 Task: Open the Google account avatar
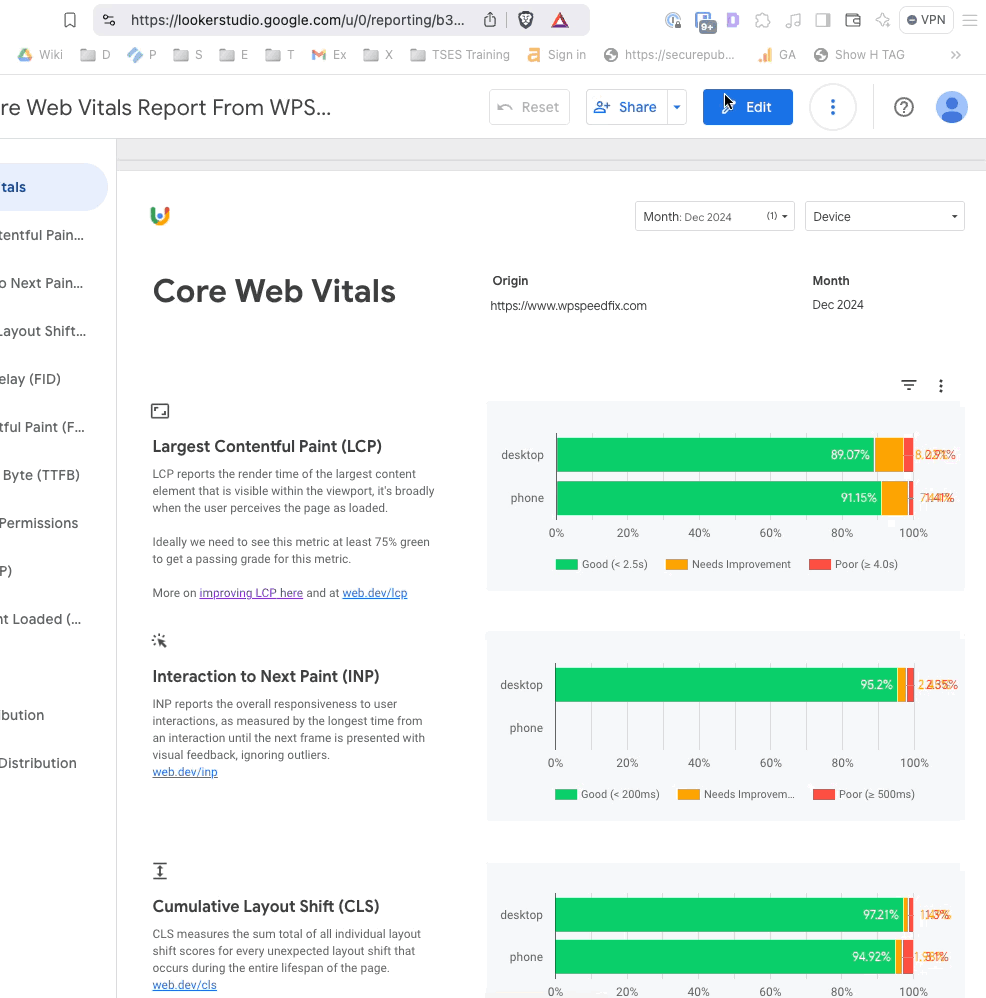[952, 107]
